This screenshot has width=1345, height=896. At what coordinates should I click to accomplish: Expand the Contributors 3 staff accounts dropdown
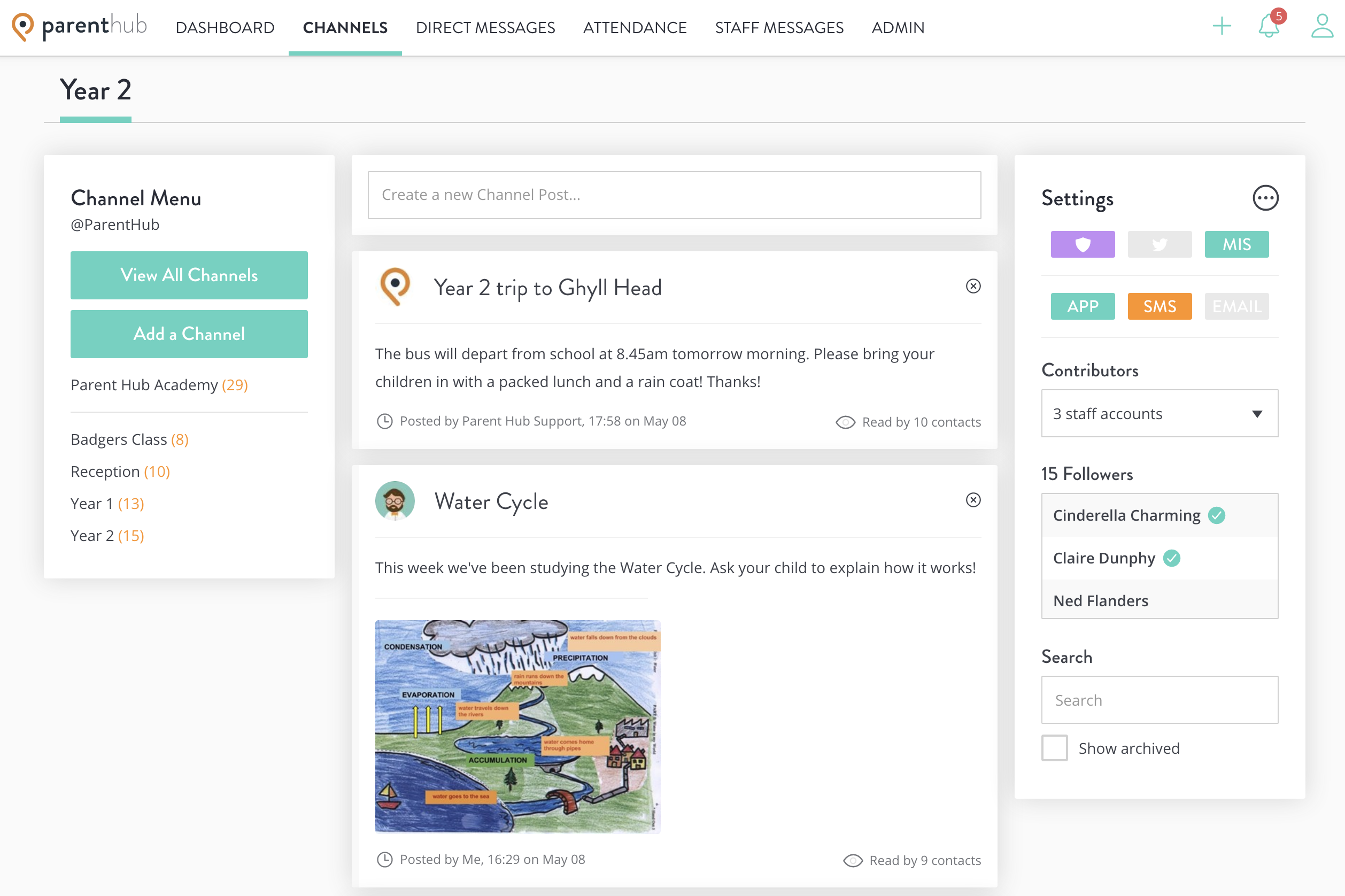tap(1160, 413)
